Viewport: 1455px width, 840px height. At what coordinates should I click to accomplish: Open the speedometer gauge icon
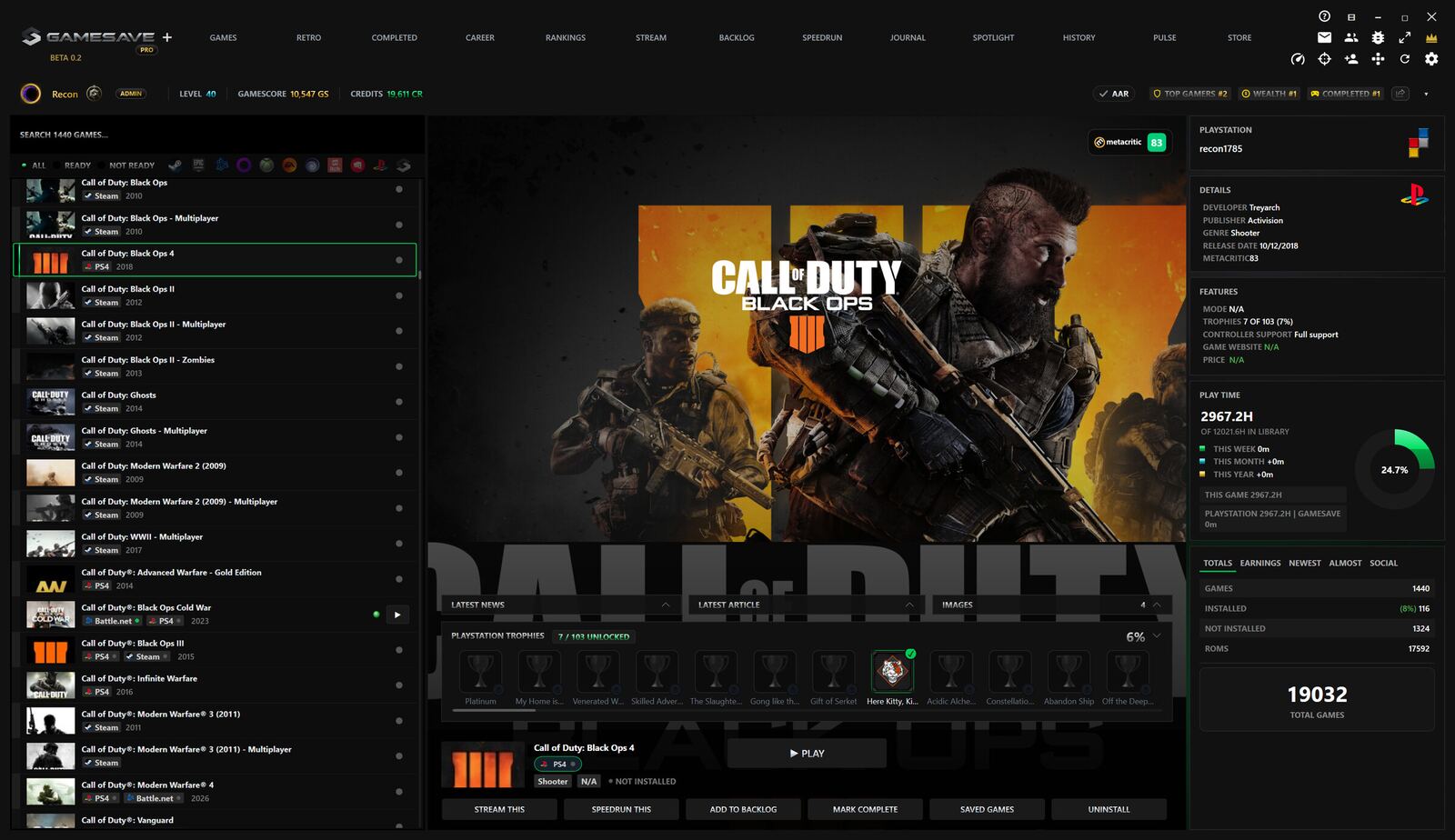click(1298, 59)
